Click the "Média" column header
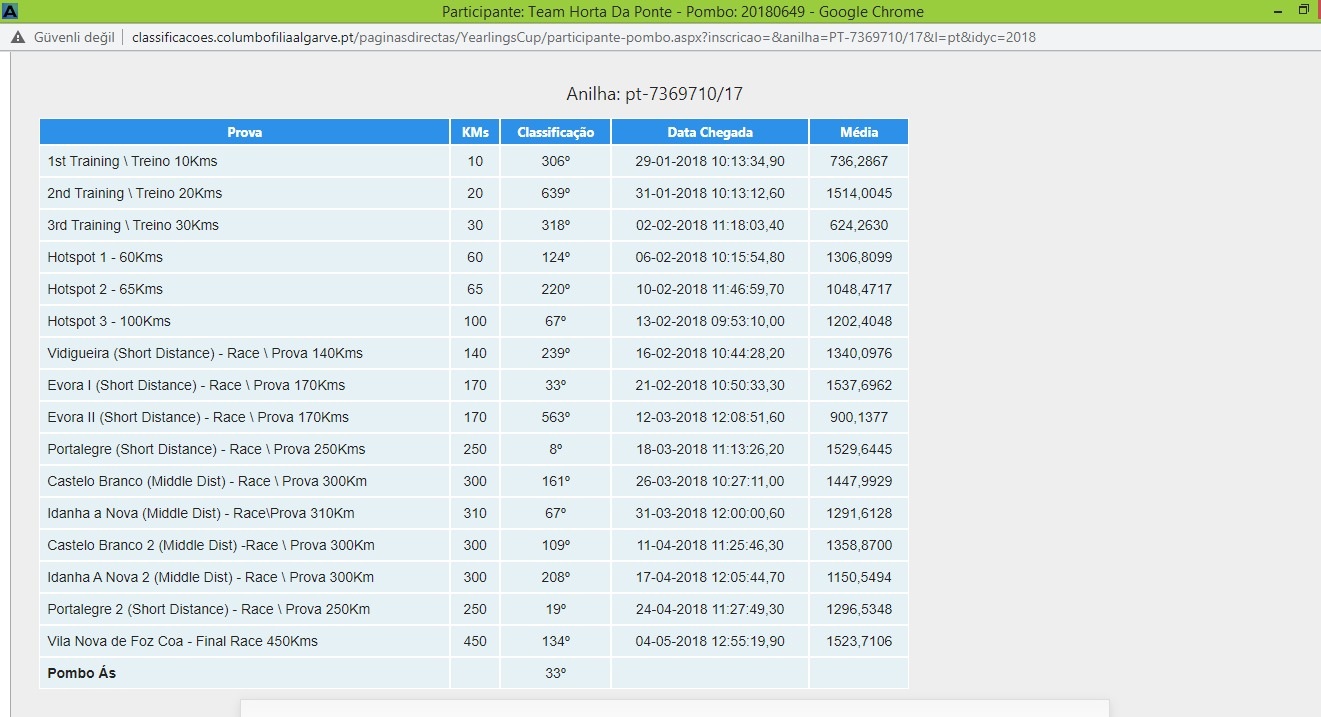This screenshot has height=717, width=1321. click(x=857, y=131)
